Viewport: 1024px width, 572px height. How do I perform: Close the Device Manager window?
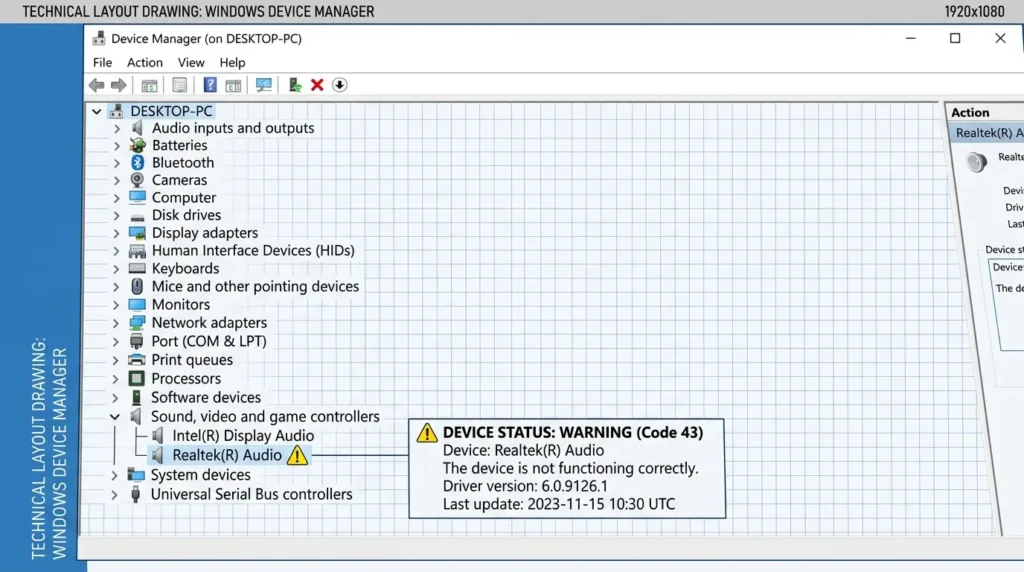[1000, 39]
